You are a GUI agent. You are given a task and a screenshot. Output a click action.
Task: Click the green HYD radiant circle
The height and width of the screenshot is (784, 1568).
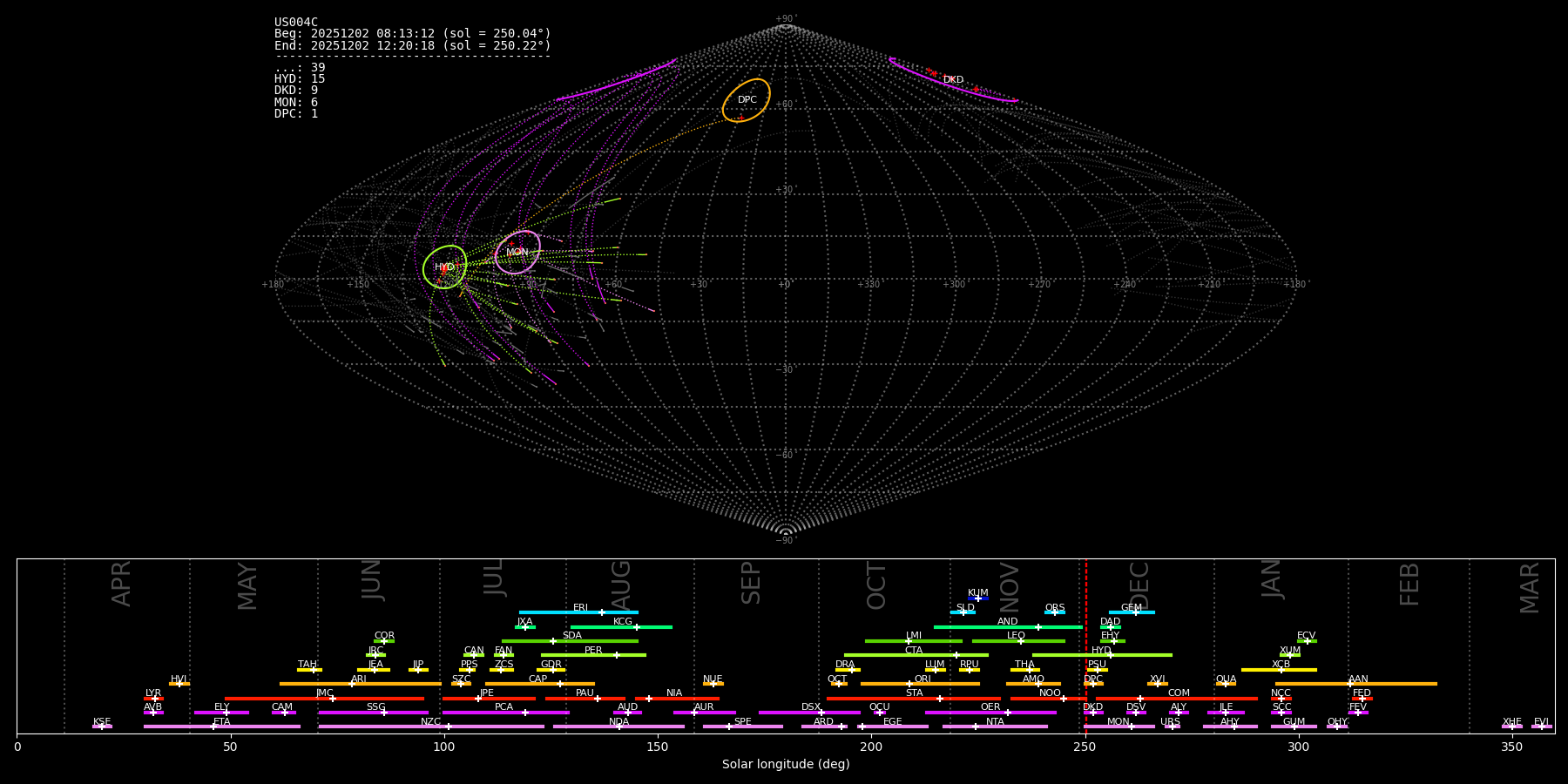[445, 267]
